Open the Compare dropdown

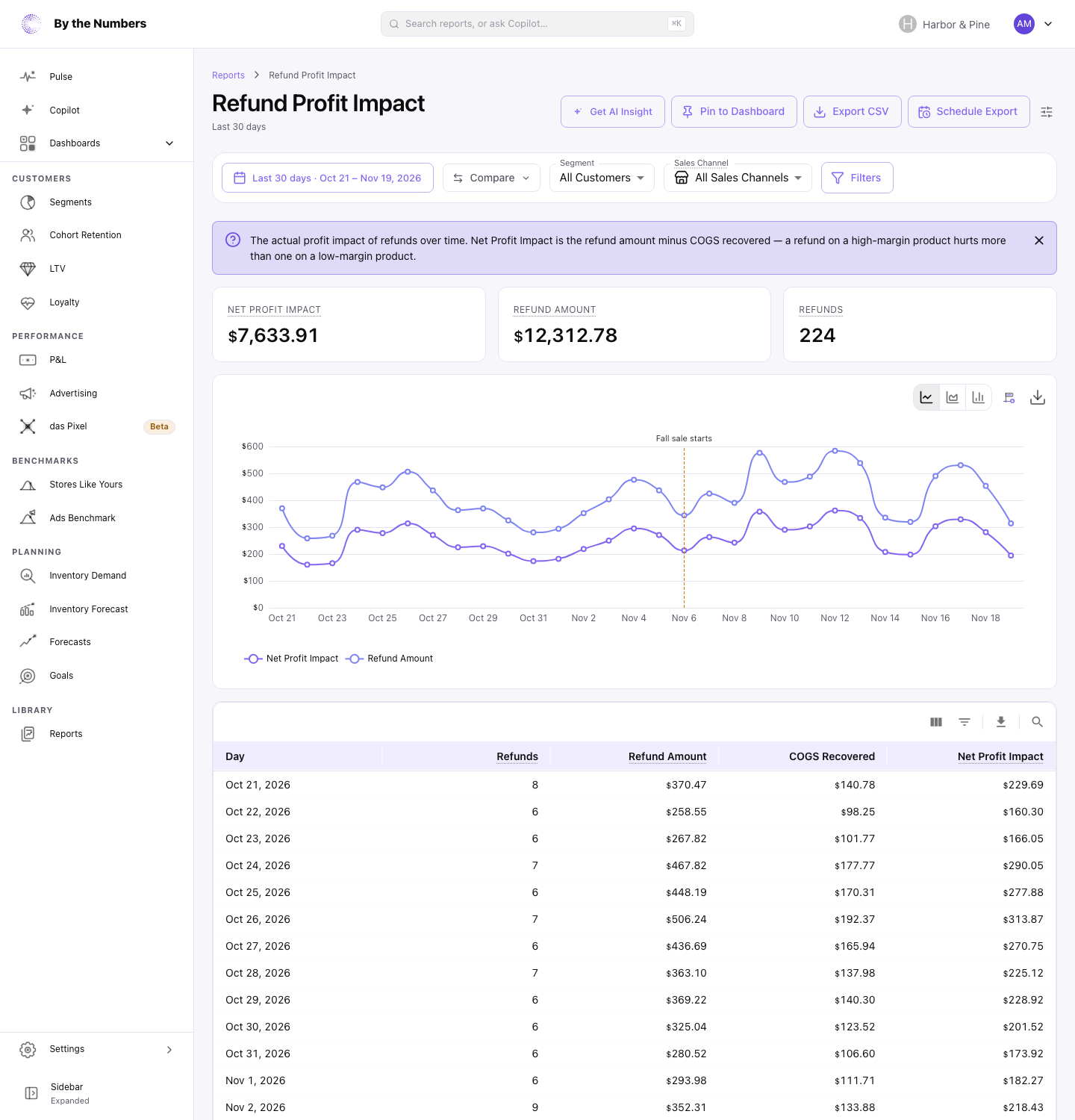tap(491, 178)
